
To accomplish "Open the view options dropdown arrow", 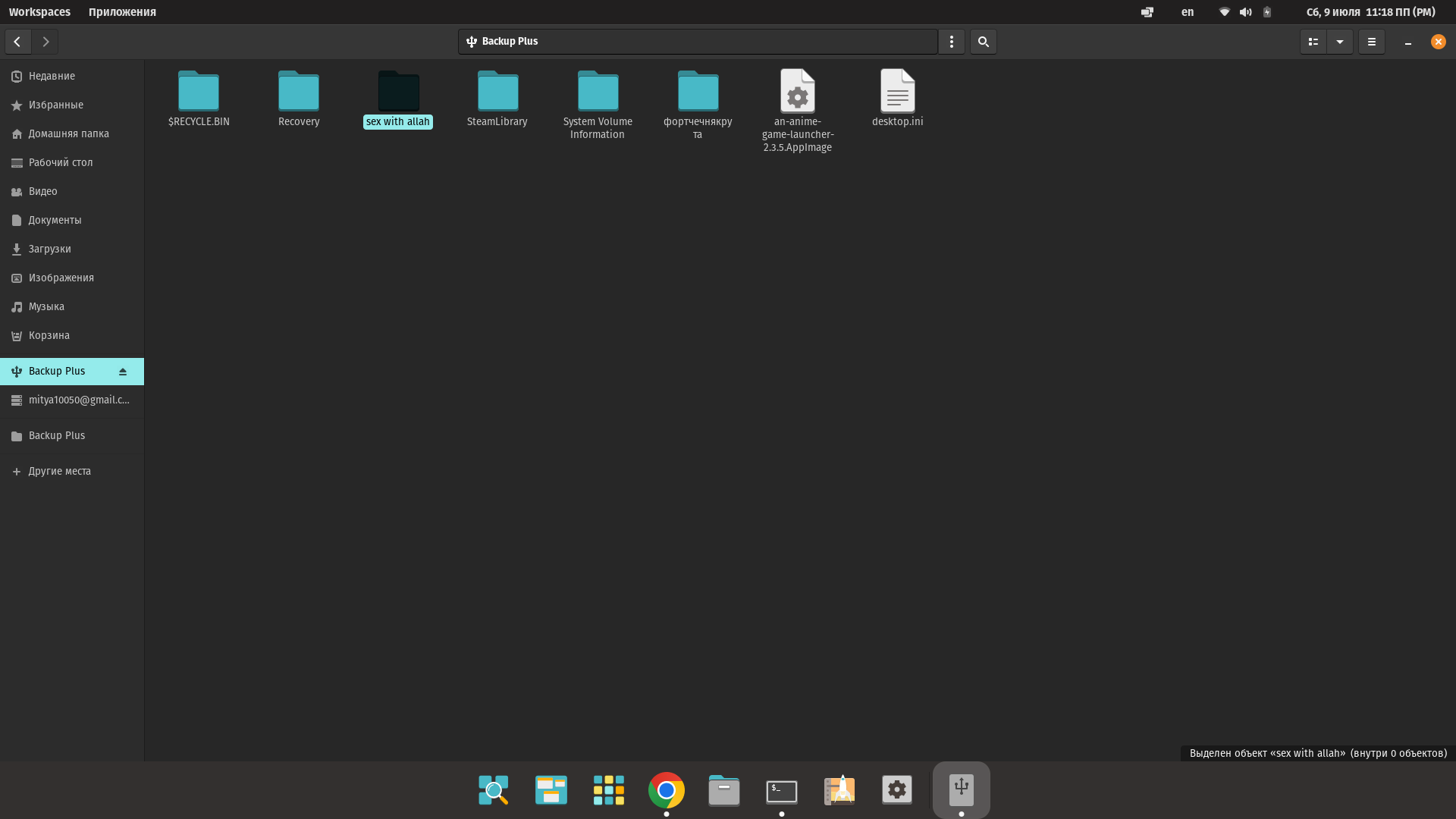I will click(x=1341, y=42).
